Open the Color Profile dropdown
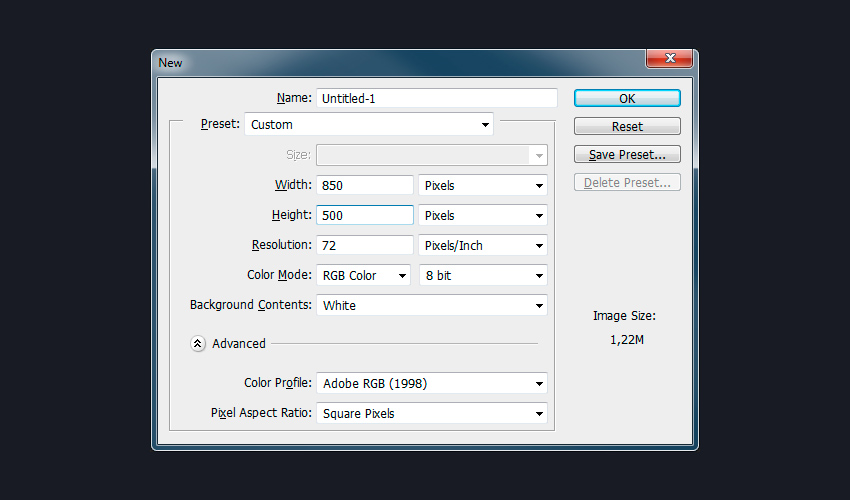The height and width of the screenshot is (500, 850). [431, 383]
